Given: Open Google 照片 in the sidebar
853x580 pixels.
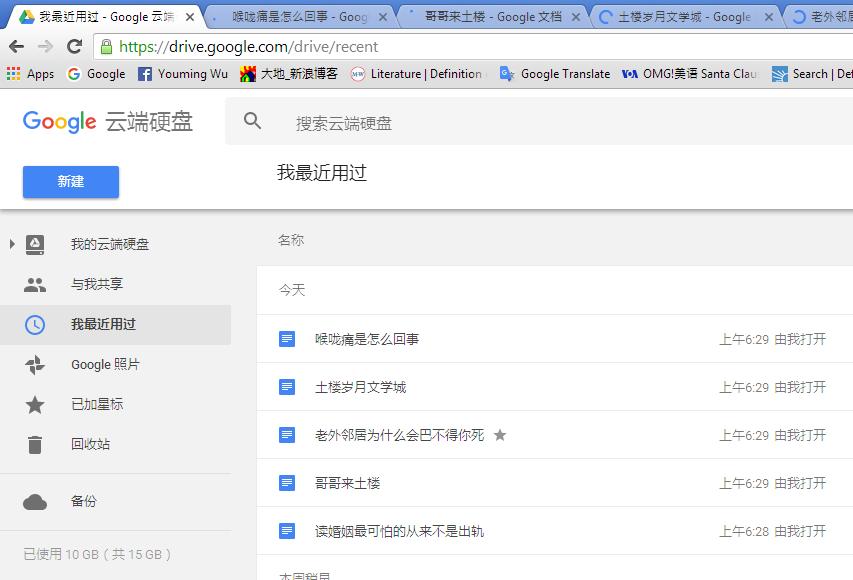Looking at the screenshot, I should 105,365.
